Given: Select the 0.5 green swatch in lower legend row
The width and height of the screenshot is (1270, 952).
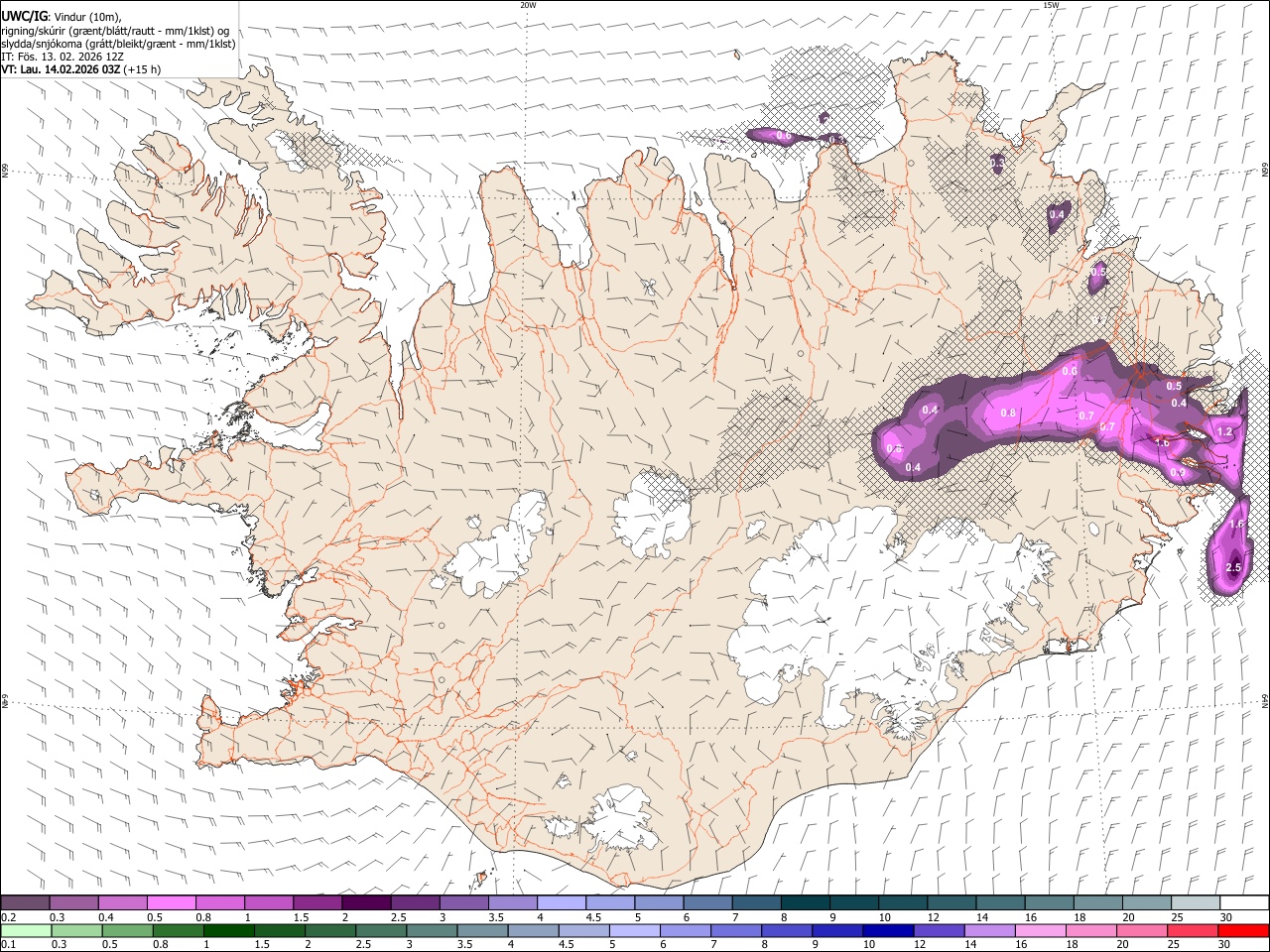Looking at the screenshot, I should [128, 930].
